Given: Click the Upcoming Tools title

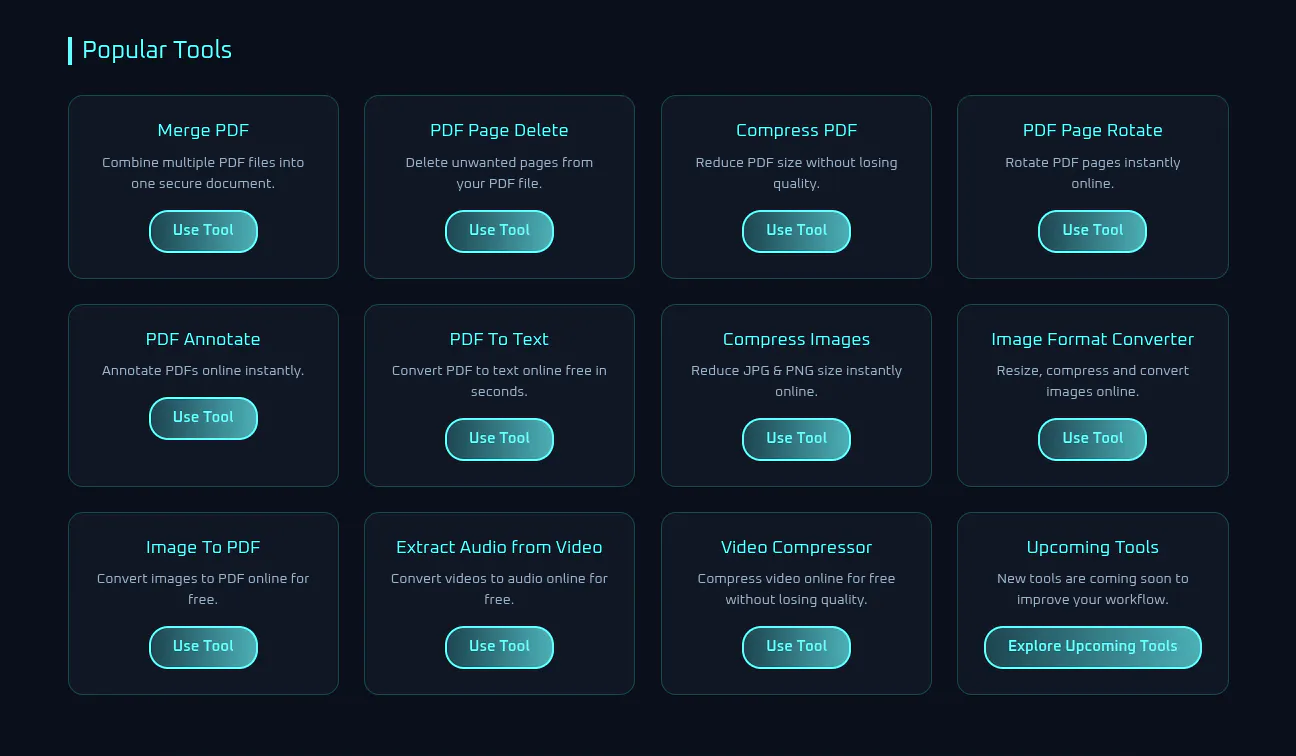Looking at the screenshot, I should coord(1092,547).
